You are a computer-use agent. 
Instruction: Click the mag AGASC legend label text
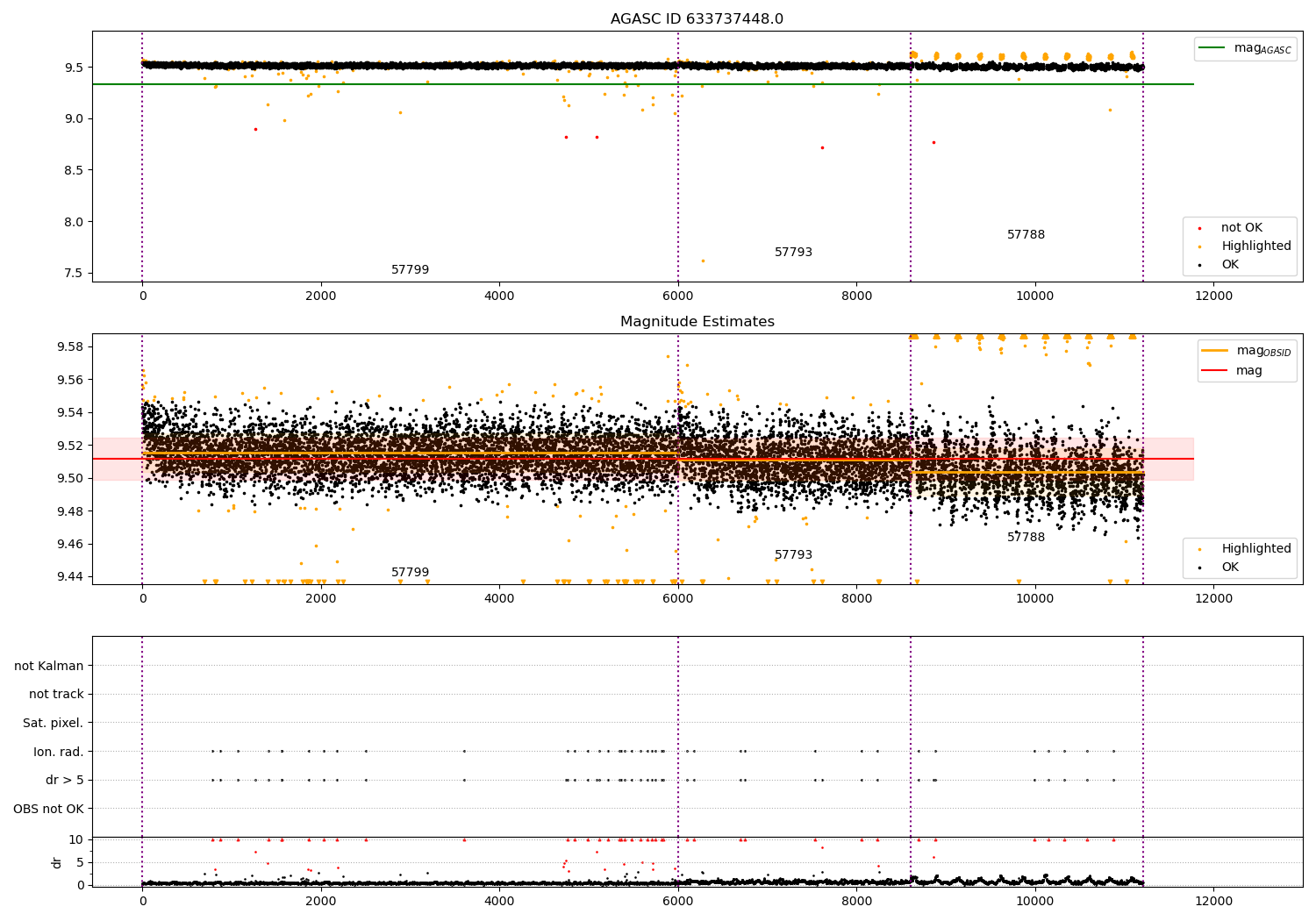(1262, 49)
